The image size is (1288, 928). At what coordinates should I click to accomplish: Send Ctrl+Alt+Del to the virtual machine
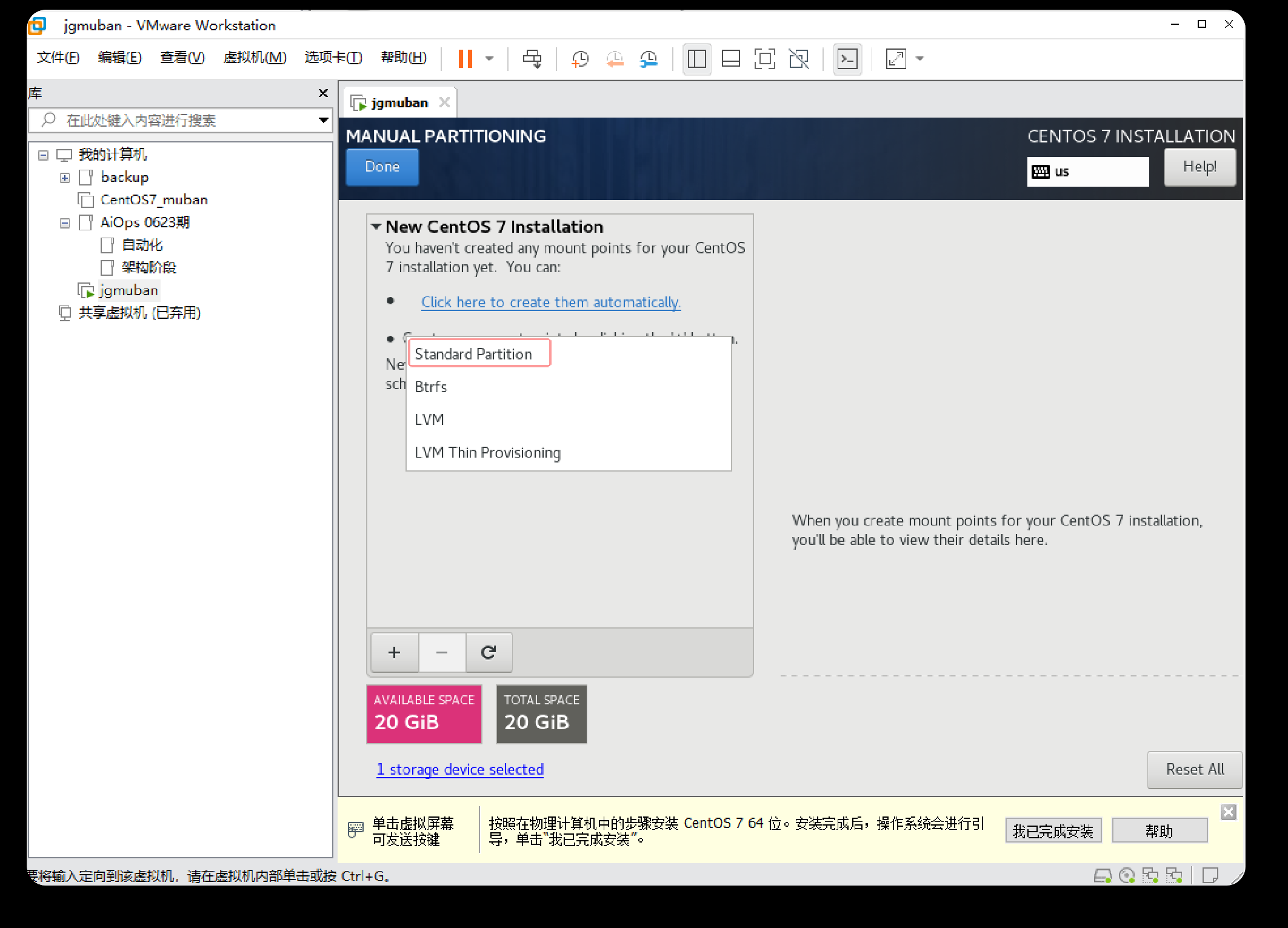(532, 59)
